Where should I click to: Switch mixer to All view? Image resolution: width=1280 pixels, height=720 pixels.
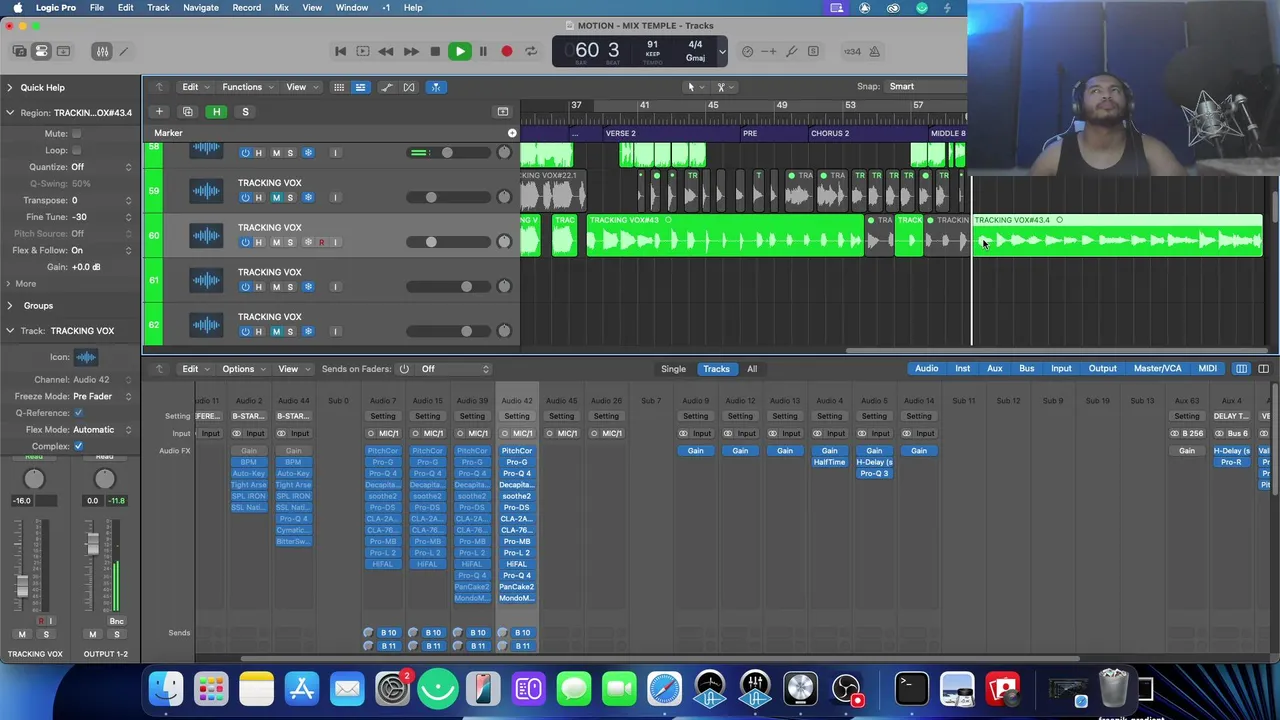pyautogui.click(x=752, y=369)
